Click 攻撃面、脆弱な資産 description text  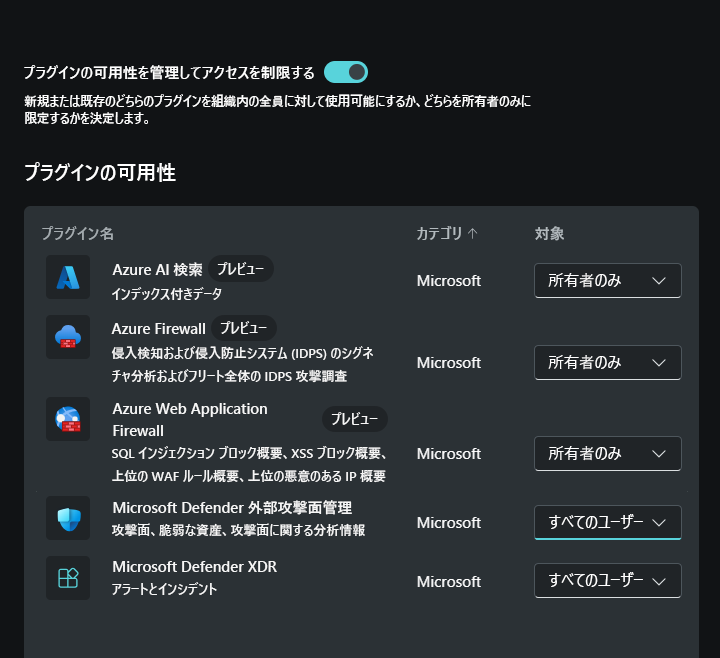(x=238, y=530)
